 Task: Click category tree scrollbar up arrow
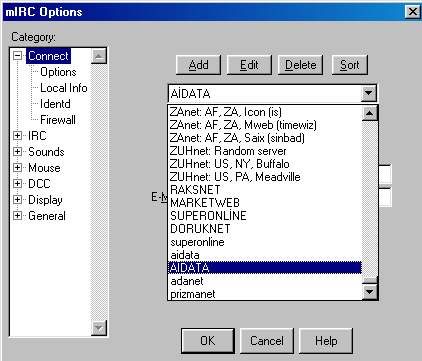[x=98, y=56]
